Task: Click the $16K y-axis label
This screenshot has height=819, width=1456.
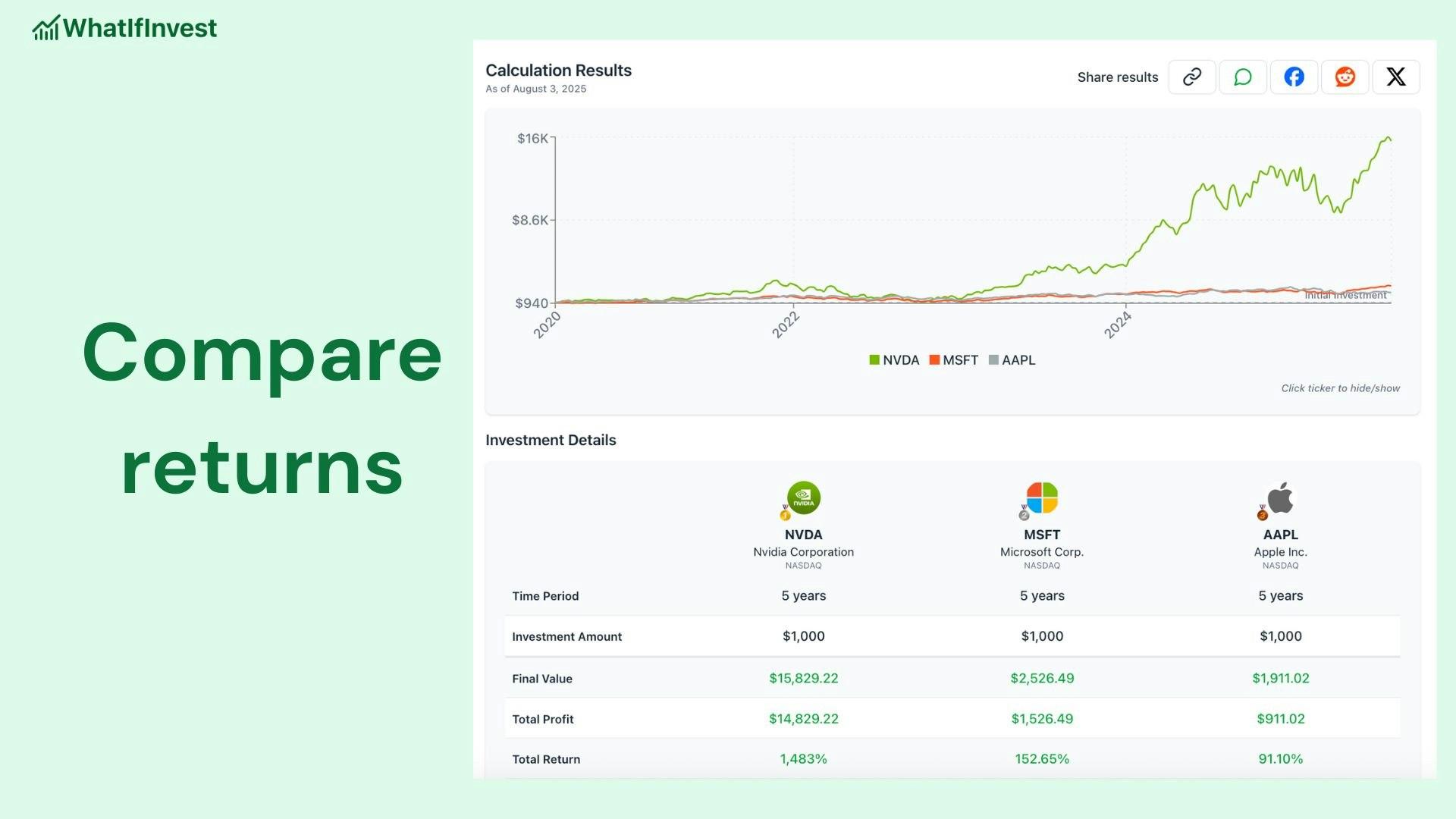Action: click(532, 138)
